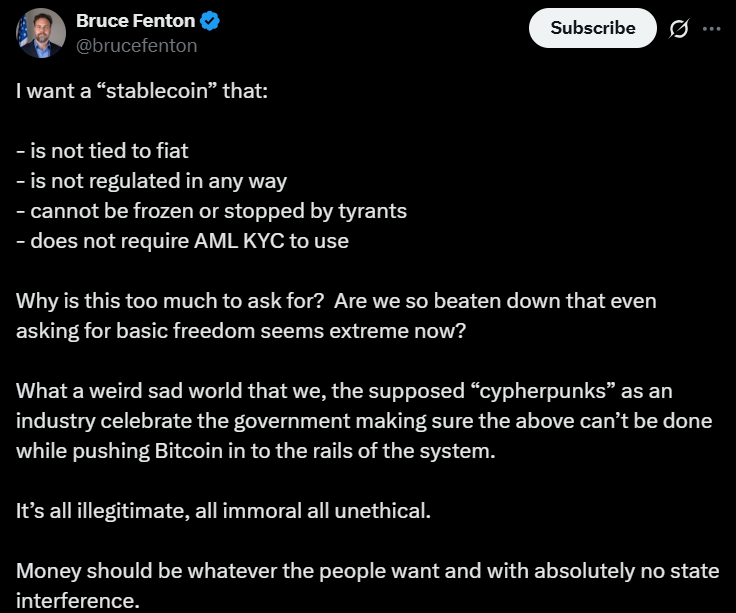
Task: Select the "is not regulated in any way" line
Action: click(151, 181)
